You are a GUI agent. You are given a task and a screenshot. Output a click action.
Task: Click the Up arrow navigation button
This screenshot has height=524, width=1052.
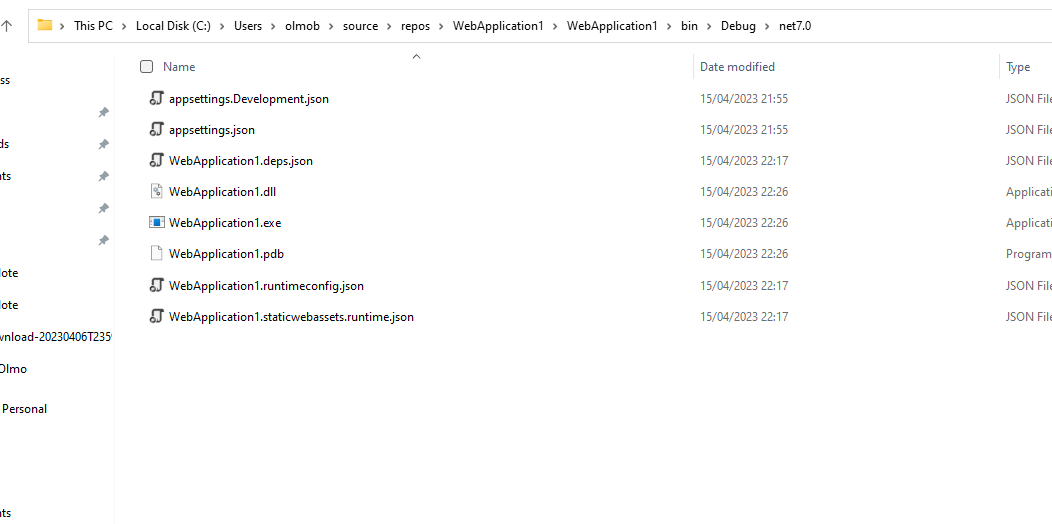[x=7, y=26]
